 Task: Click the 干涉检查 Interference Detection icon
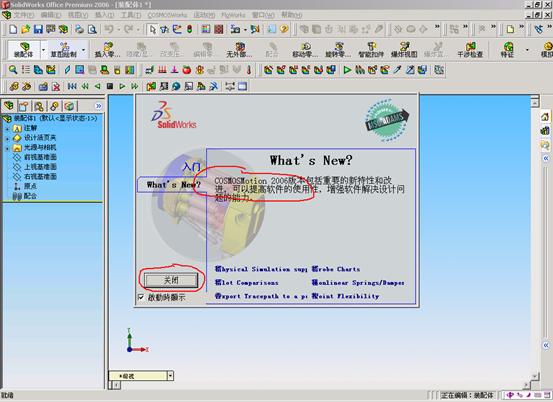point(470,49)
